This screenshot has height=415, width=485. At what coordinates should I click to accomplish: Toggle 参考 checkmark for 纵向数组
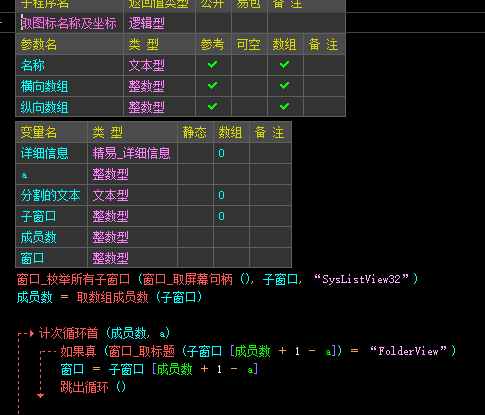click(212, 107)
